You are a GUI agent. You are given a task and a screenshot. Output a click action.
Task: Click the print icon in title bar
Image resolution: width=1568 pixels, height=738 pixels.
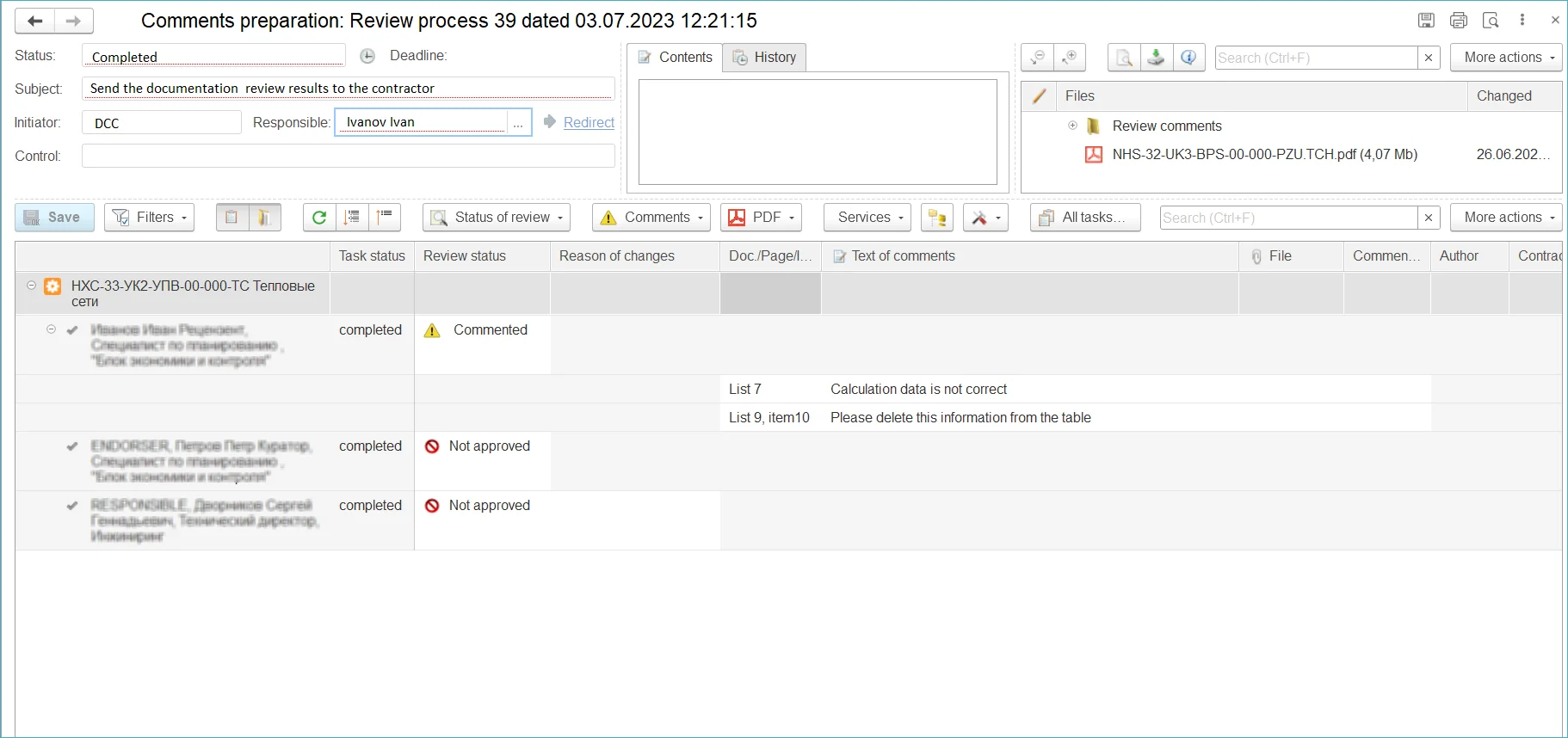pos(1459,21)
